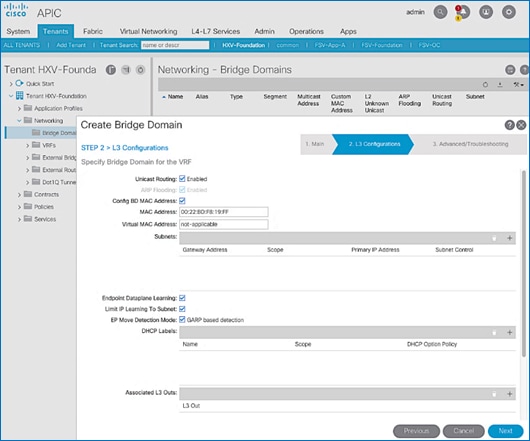Collapse the Networking tree node
The image size is (530, 441).
pos(19,121)
